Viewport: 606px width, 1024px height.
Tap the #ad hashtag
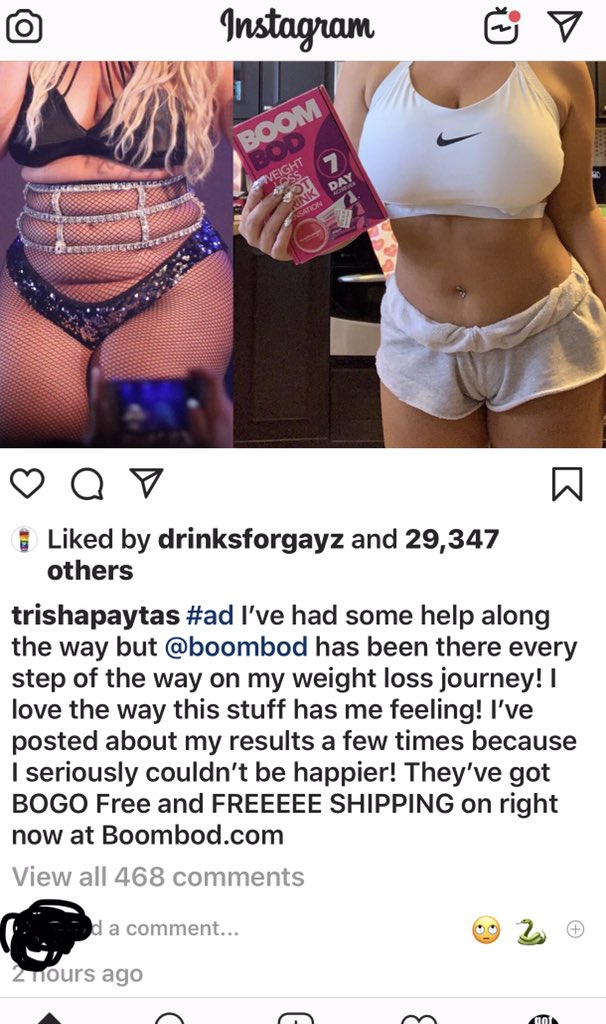click(x=210, y=615)
